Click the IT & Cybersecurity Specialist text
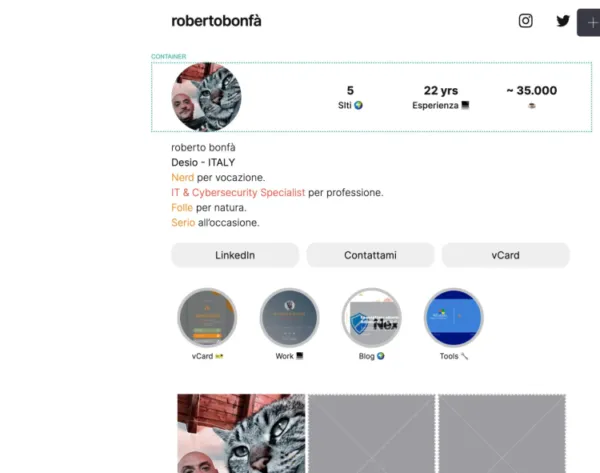600x473 pixels. 238,192
